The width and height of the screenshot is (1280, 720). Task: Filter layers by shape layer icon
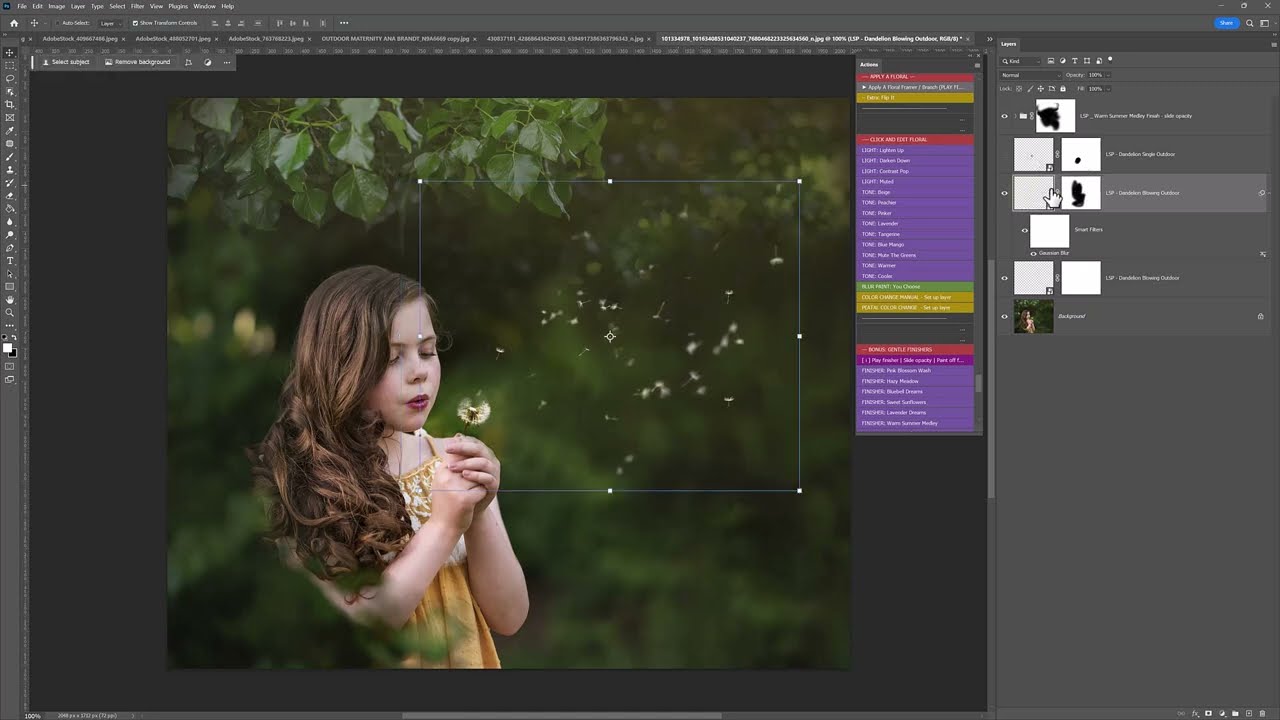pyautogui.click(x=1087, y=61)
